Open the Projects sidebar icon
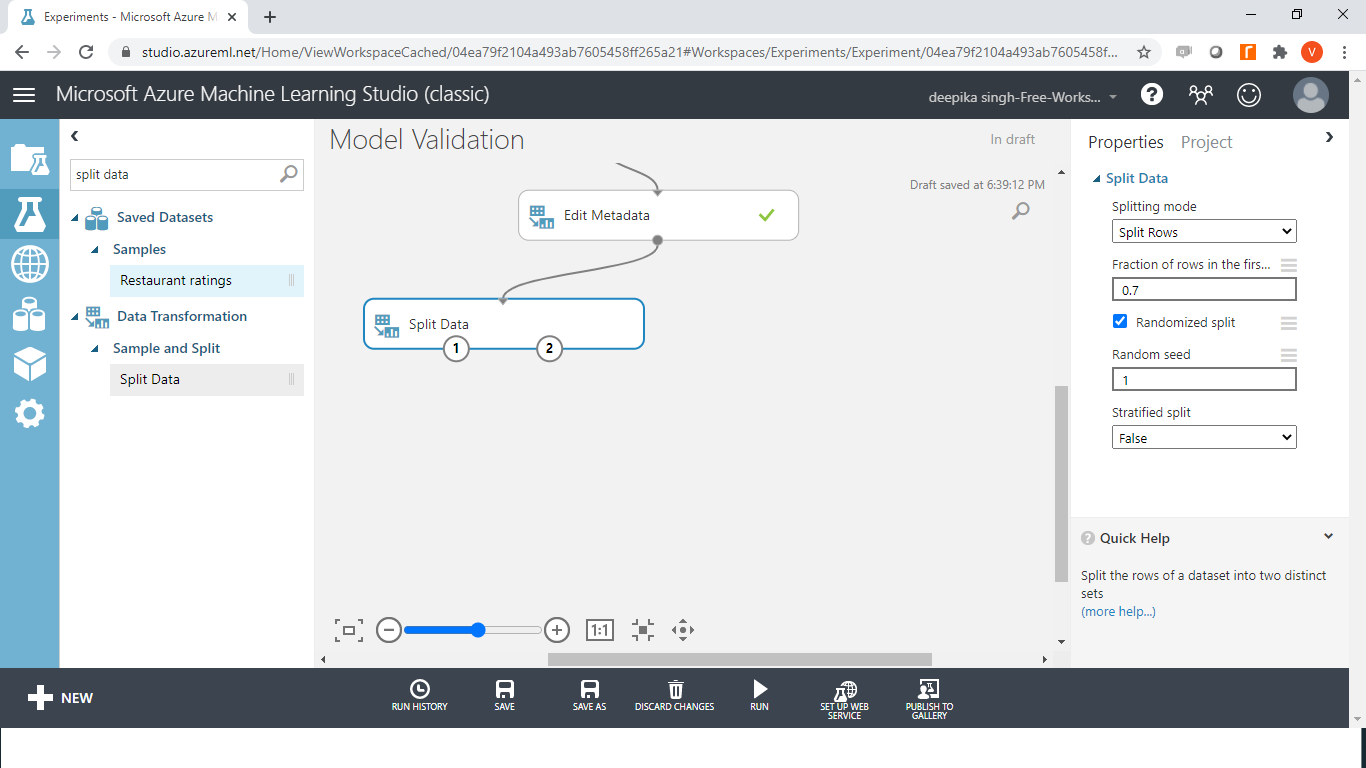The image size is (1366, 768). 29,159
